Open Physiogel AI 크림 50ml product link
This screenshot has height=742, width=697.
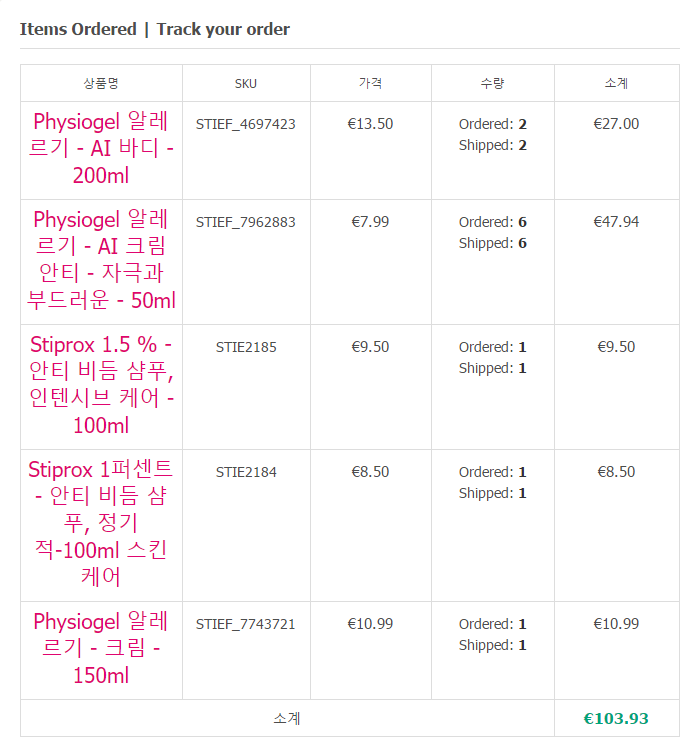[101, 260]
